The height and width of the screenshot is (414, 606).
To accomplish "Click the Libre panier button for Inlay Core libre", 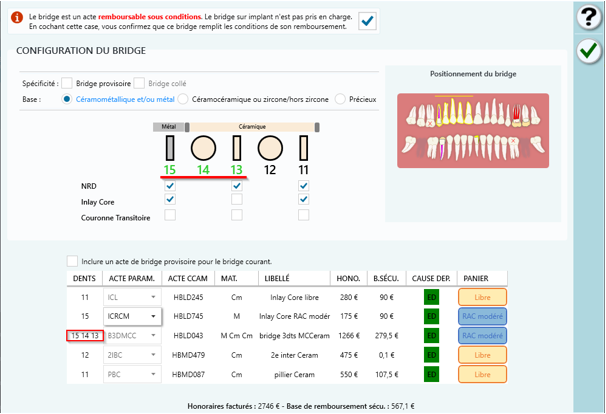I will (x=482, y=297).
